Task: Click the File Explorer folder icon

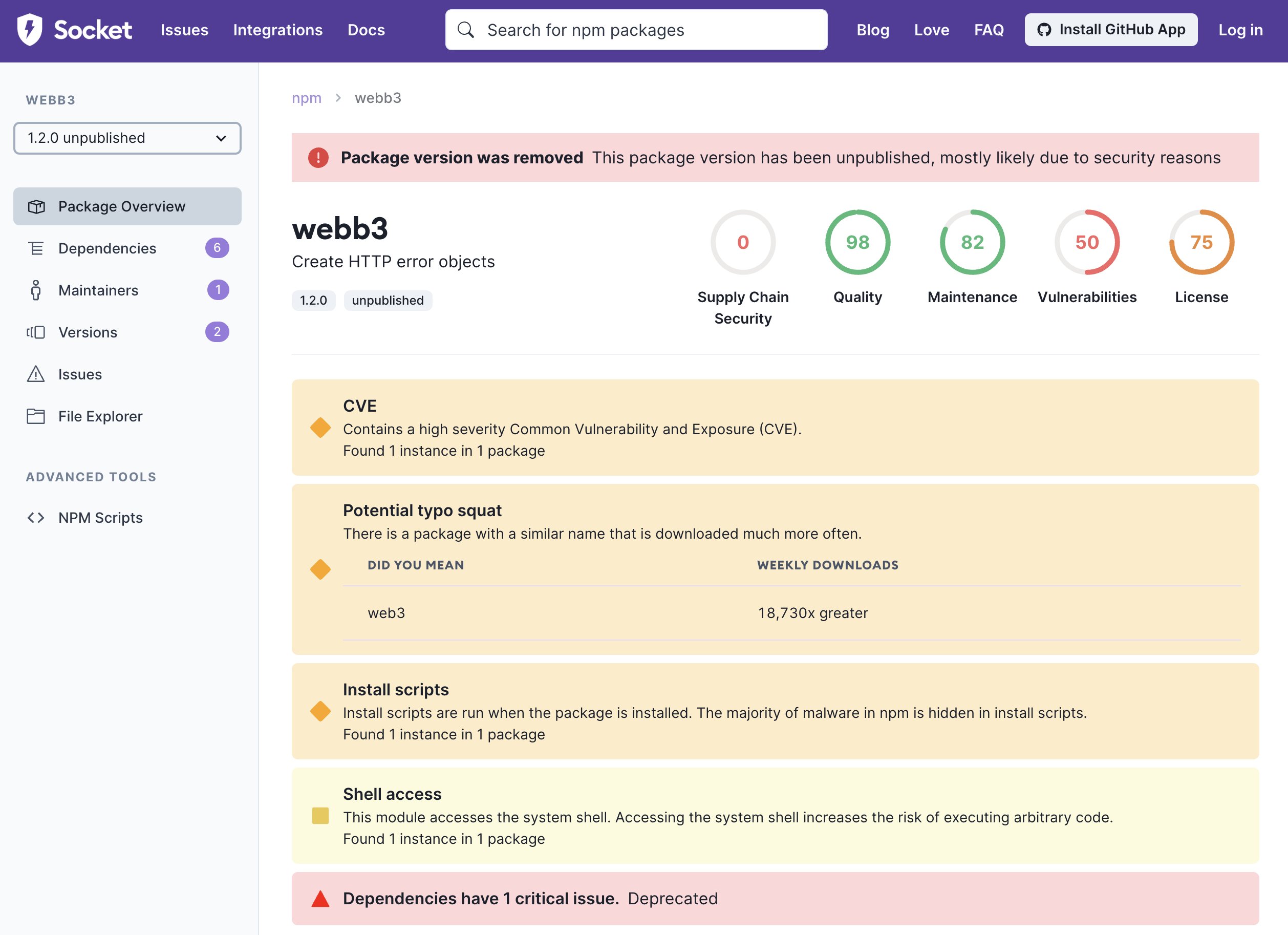Action: click(x=36, y=416)
